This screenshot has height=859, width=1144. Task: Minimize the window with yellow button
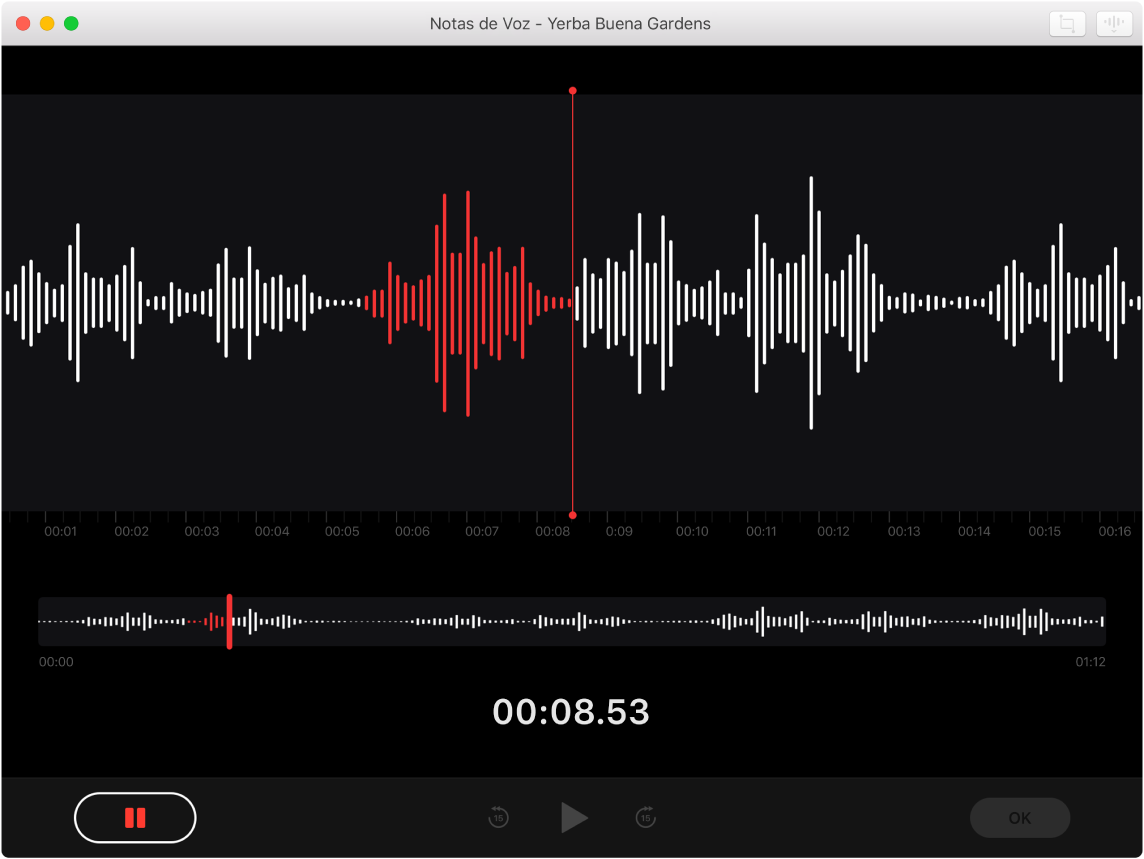(x=47, y=23)
